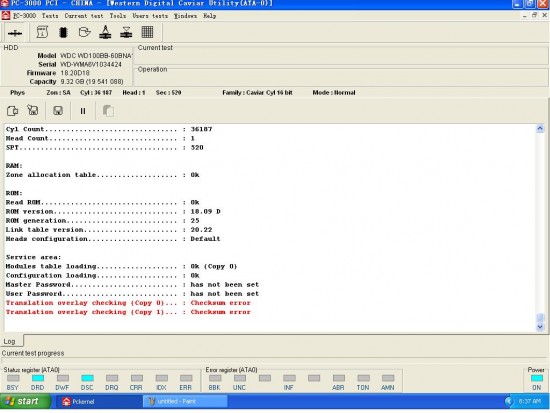The height and width of the screenshot is (413, 550).
Task: Click the Copy 0 Checksum error line
Action: click(128, 303)
